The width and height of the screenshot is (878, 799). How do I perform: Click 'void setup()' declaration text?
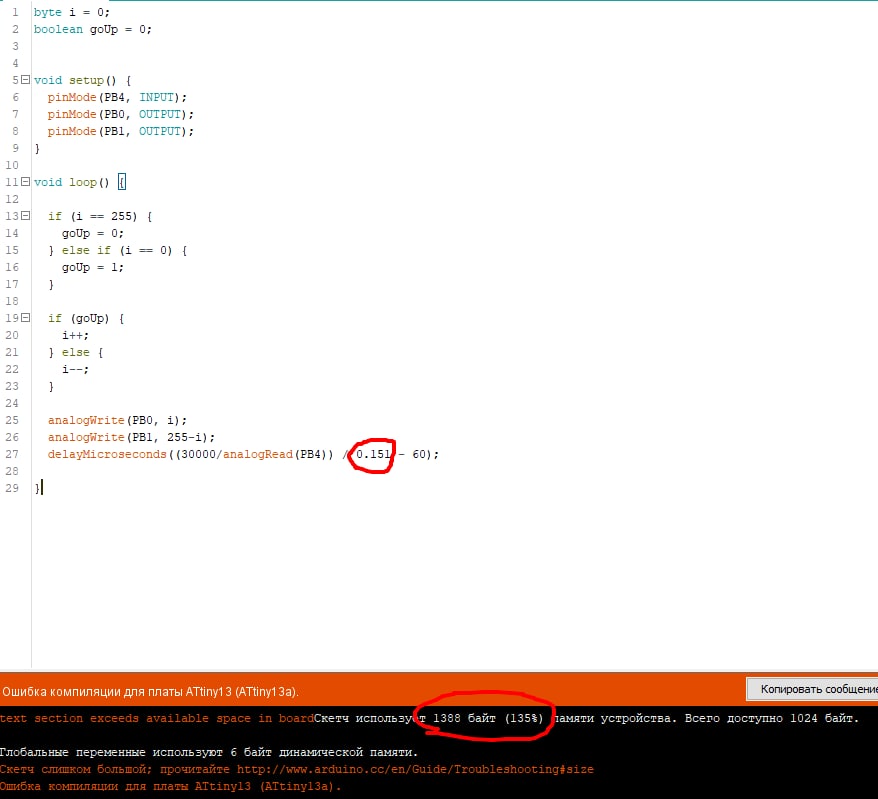tap(75, 80)
